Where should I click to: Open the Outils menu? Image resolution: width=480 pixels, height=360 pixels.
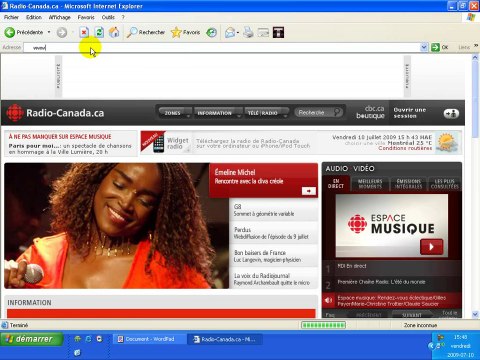[x=108, y=17]
